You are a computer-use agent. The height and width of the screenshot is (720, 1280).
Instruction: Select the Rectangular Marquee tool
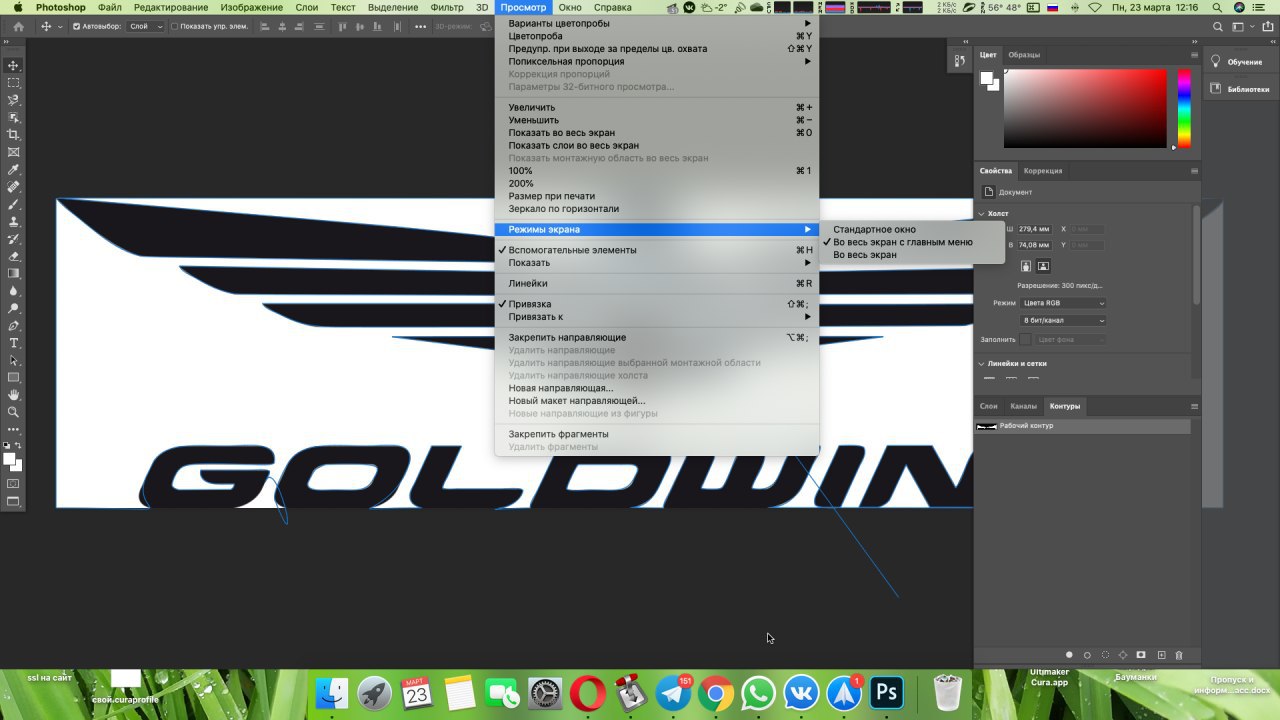[14, 82]
